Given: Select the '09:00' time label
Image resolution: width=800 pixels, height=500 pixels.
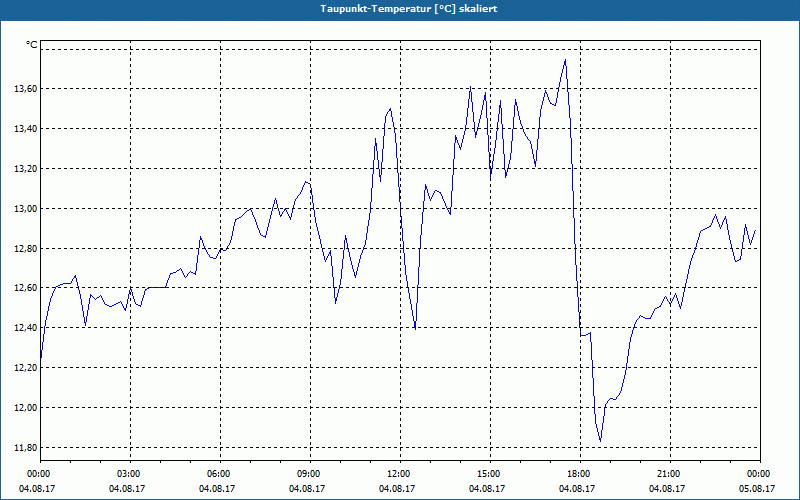Looking at the screenshot, I should click(310, 474).
